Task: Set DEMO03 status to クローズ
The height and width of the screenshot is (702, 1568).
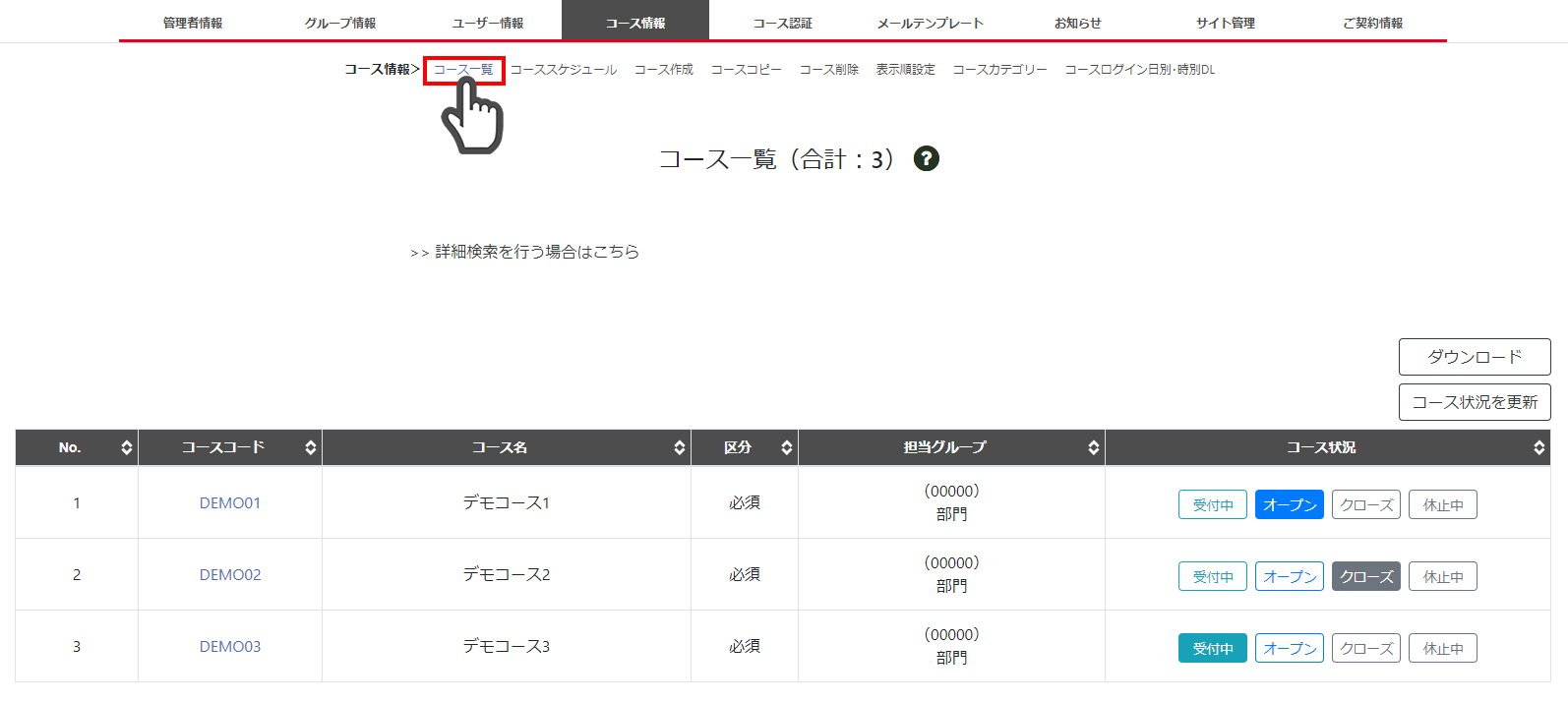Action: (x=1366, y=648)
